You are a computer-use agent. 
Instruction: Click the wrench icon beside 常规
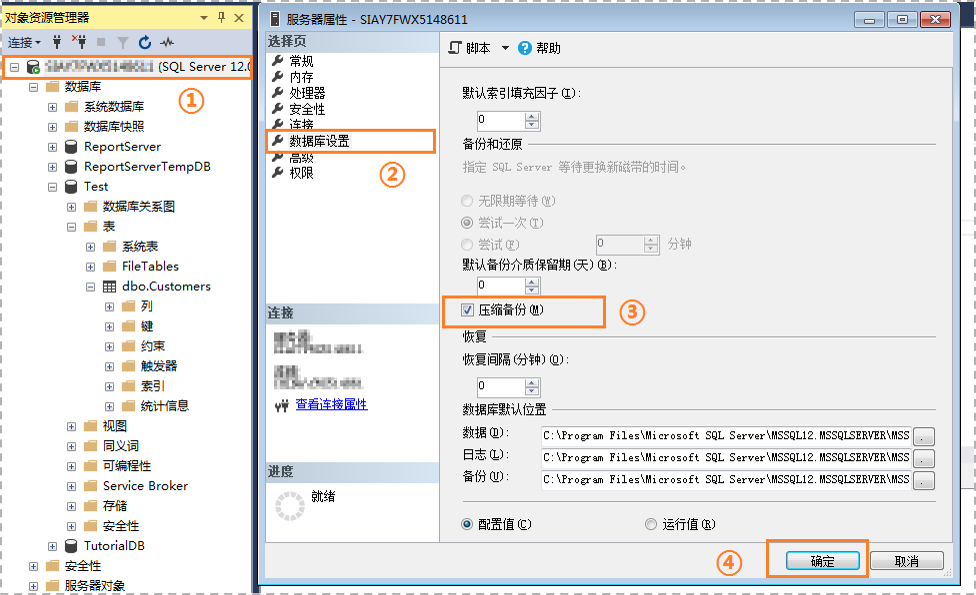pos(278,61)
